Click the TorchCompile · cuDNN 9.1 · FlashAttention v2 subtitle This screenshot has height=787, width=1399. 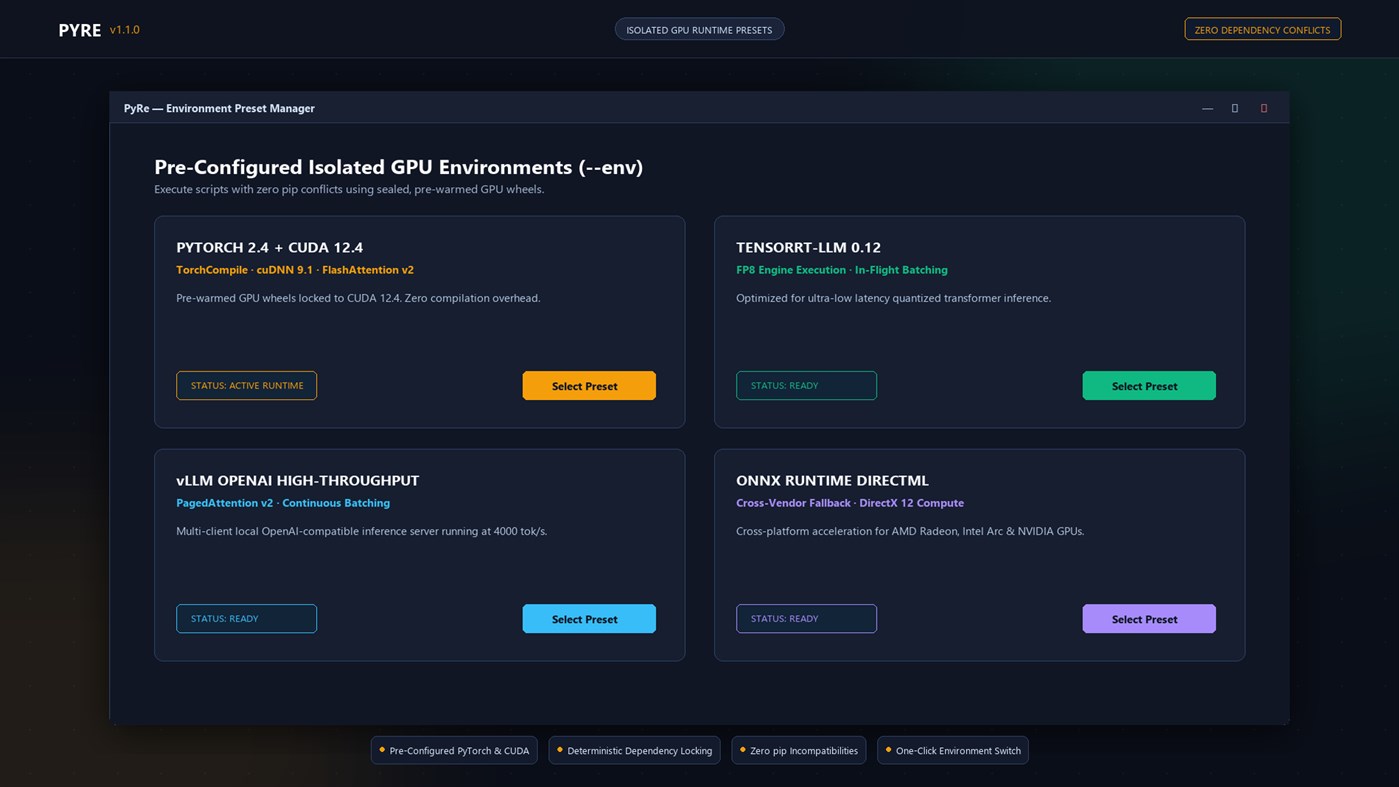tap(295, 270)
